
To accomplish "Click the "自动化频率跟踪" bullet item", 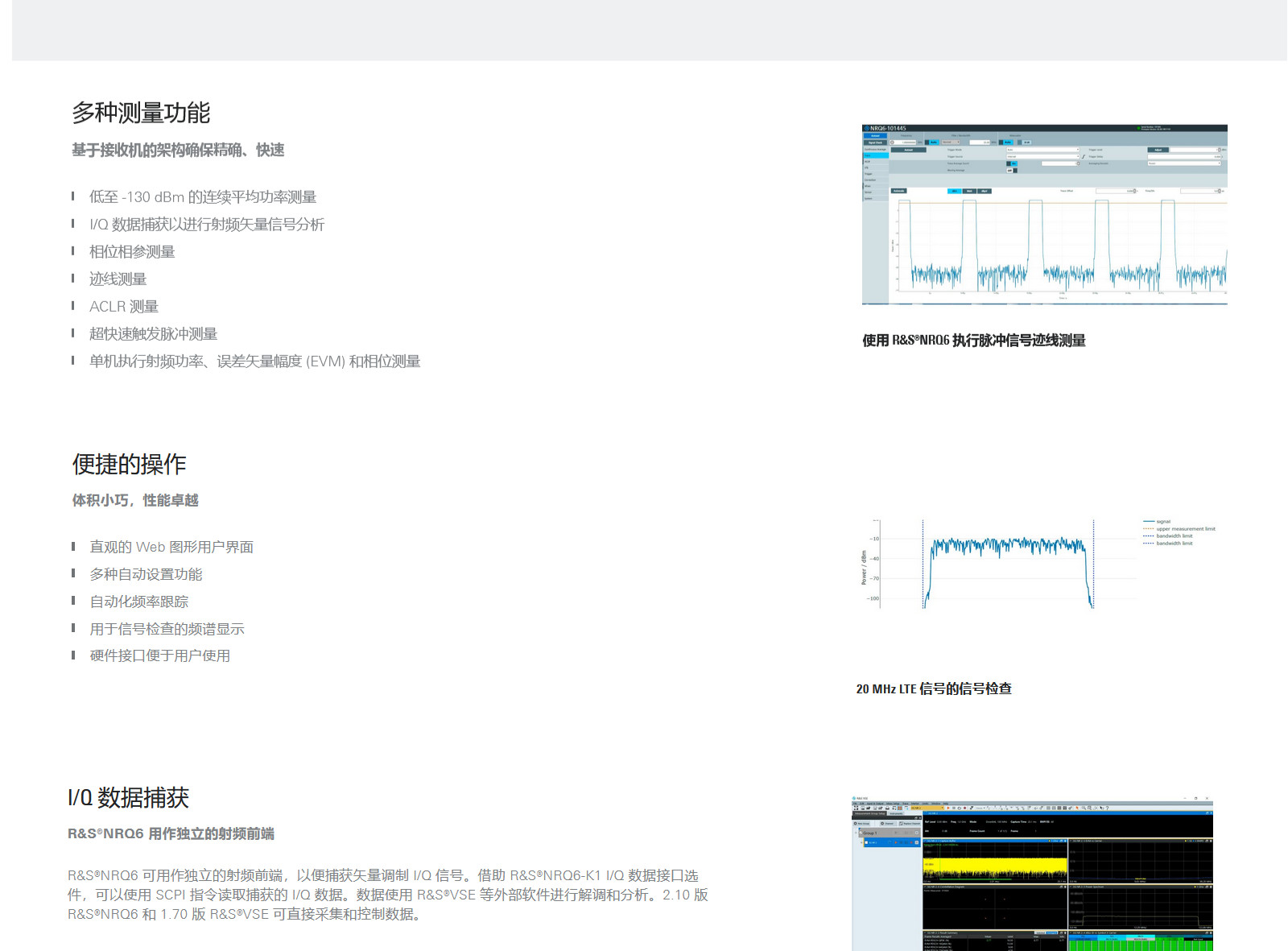I will (x=139, y=602).
